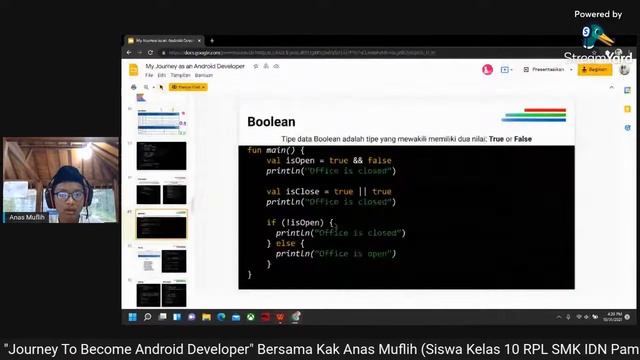Select the highlighted Boolean slide thumbnail

tap(162, 224)
